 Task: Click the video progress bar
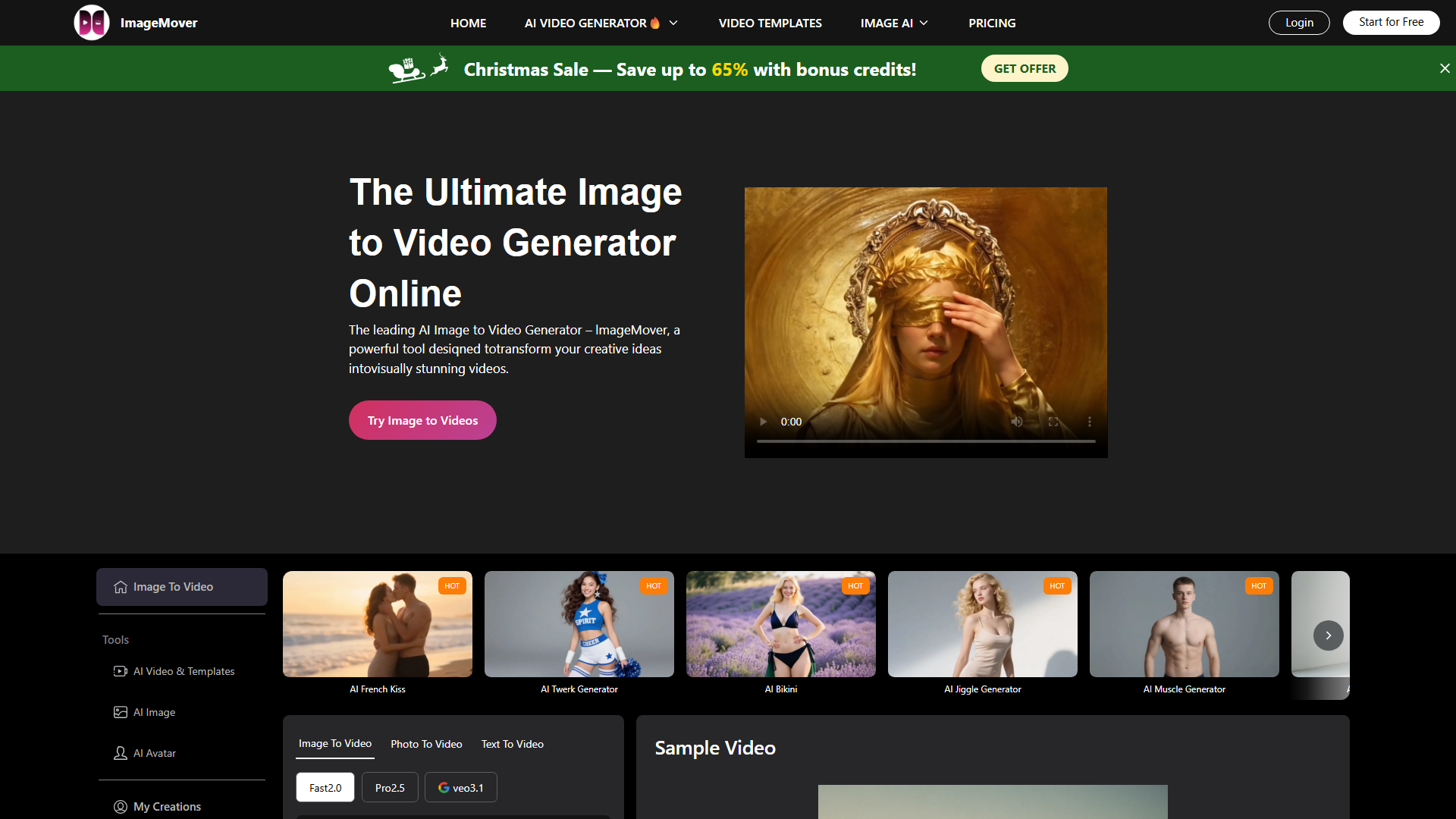[925, 440]
